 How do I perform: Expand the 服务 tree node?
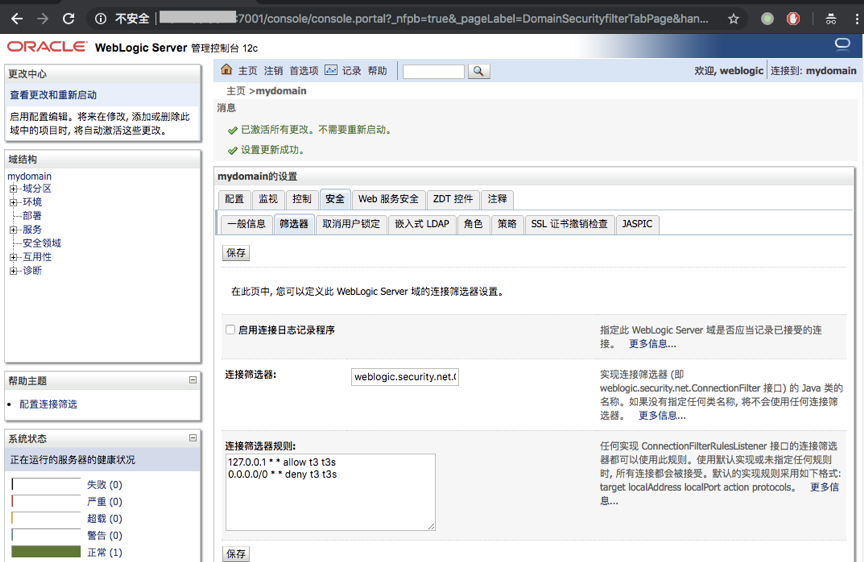click(x=13, y=230)
